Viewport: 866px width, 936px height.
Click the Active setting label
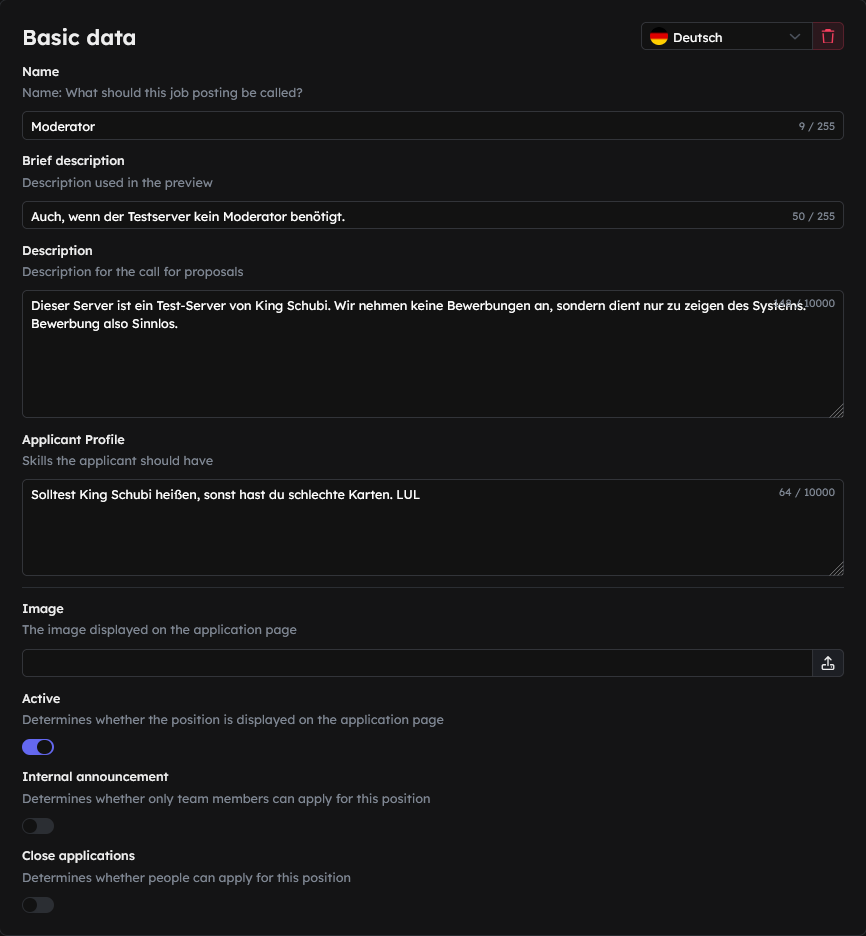pos(41,698)
